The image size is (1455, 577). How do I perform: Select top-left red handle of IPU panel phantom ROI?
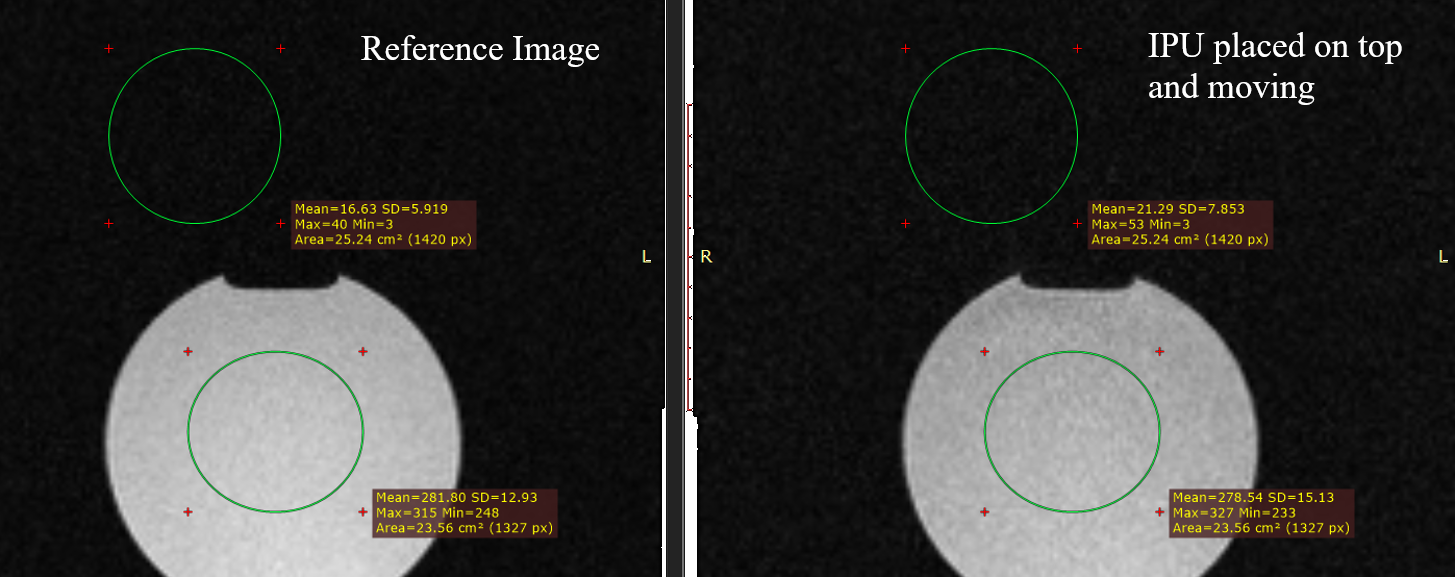pos(984,351)
